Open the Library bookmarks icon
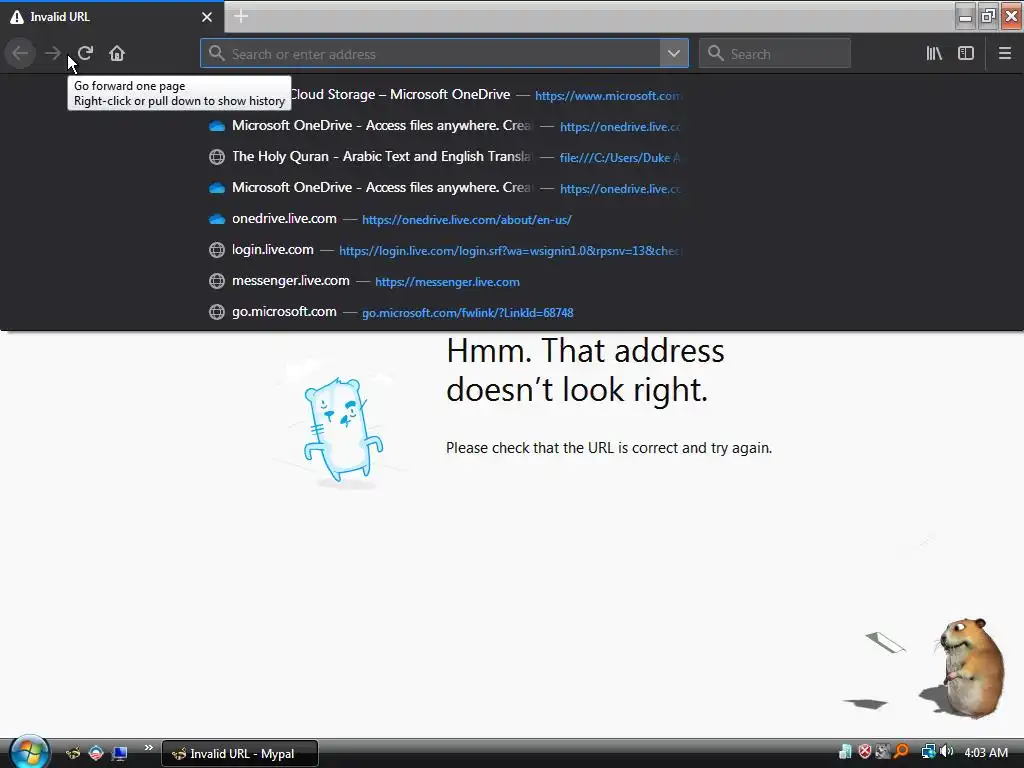1024x768 pixels. tap(934, 54)
